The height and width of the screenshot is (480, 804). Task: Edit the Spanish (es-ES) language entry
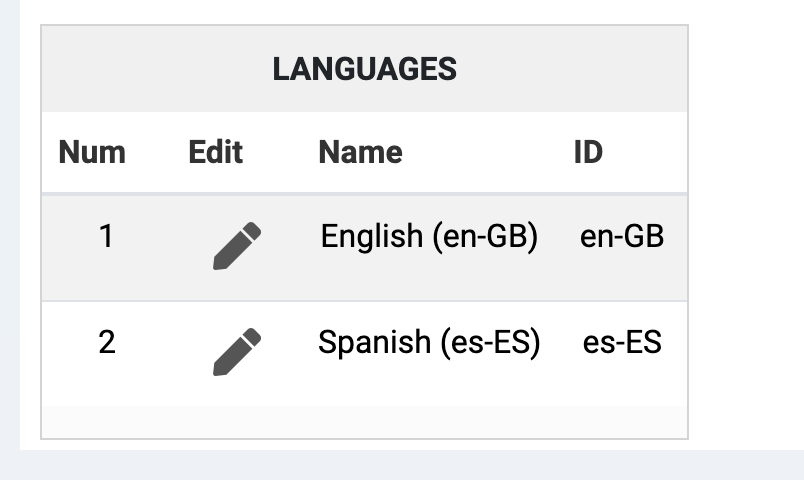click(237, 352)
